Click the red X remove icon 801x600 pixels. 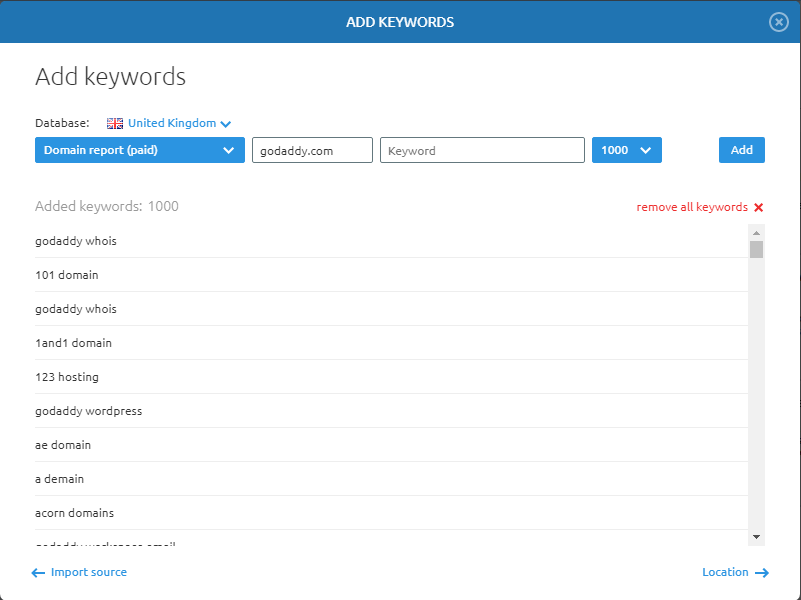(759, 207)
